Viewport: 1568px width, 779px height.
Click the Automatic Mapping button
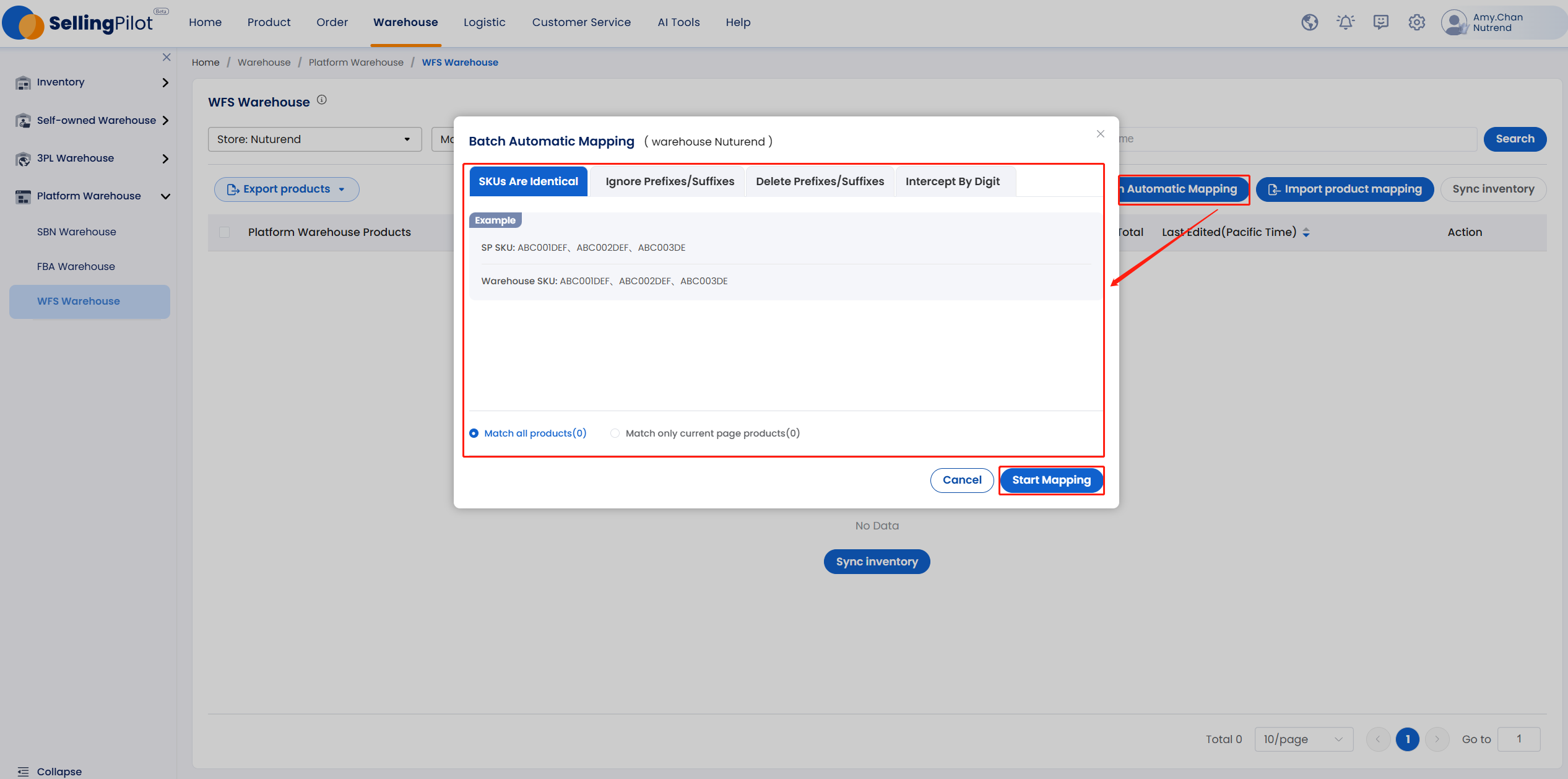pyautogui.click(x=1183, y=189)
